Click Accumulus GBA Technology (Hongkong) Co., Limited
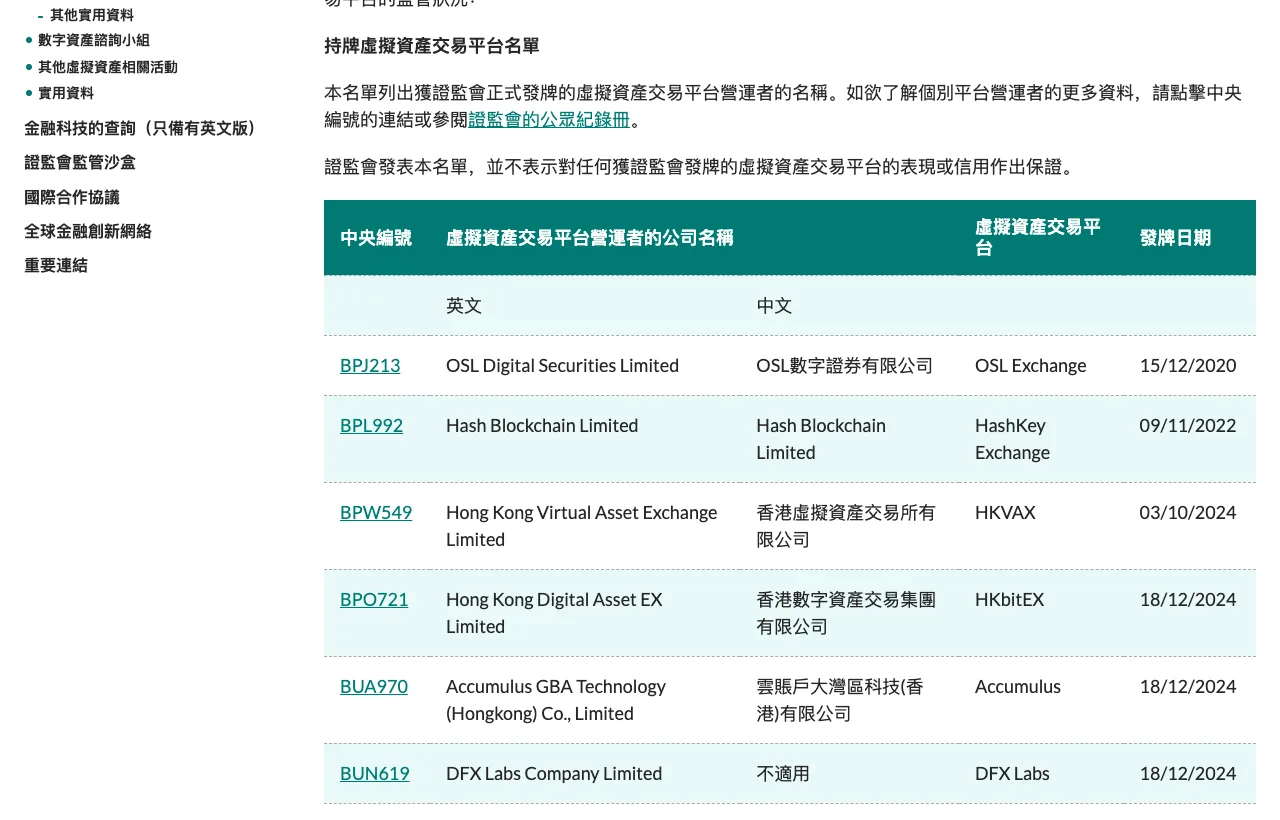Screen dimensions: 1280x820 click(556, 700)
